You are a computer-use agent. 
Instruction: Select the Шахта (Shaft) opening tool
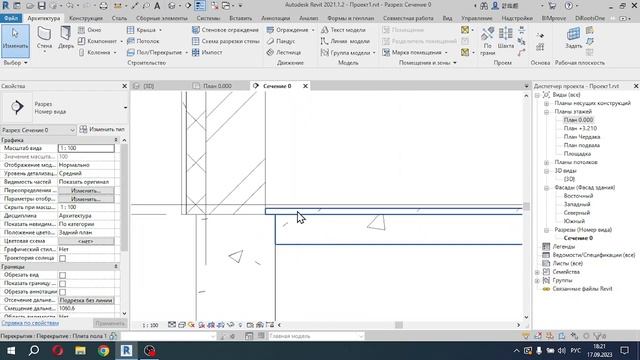(x=506, y=39)
